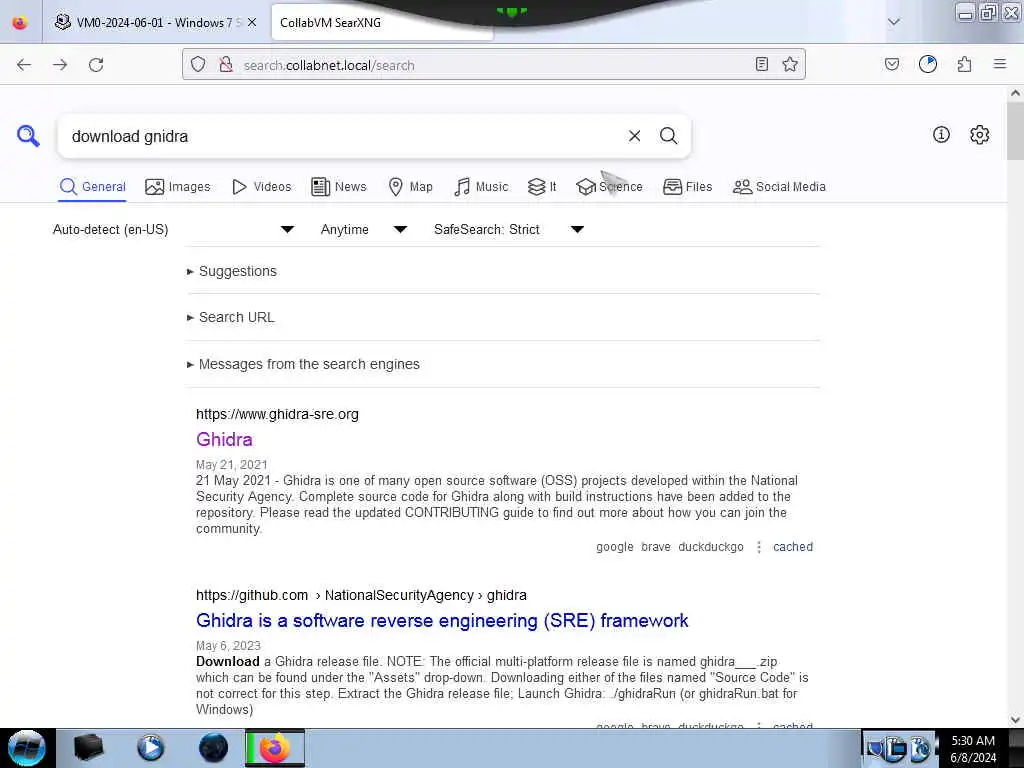Screen dimensions: 1024x768
Task: Open the It category
Action: point(541,187)
